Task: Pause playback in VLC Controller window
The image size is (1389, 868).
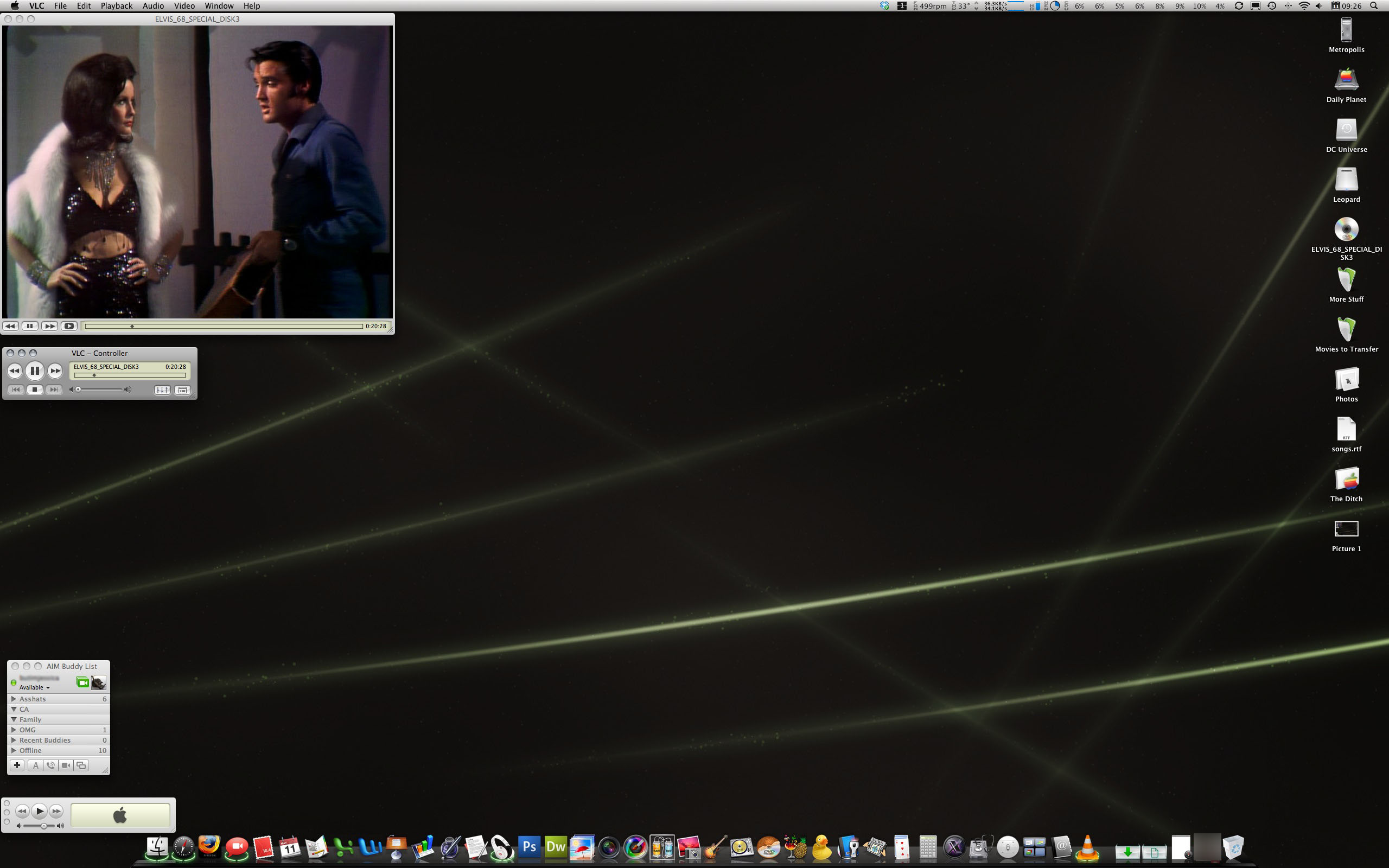Action: 34,371
